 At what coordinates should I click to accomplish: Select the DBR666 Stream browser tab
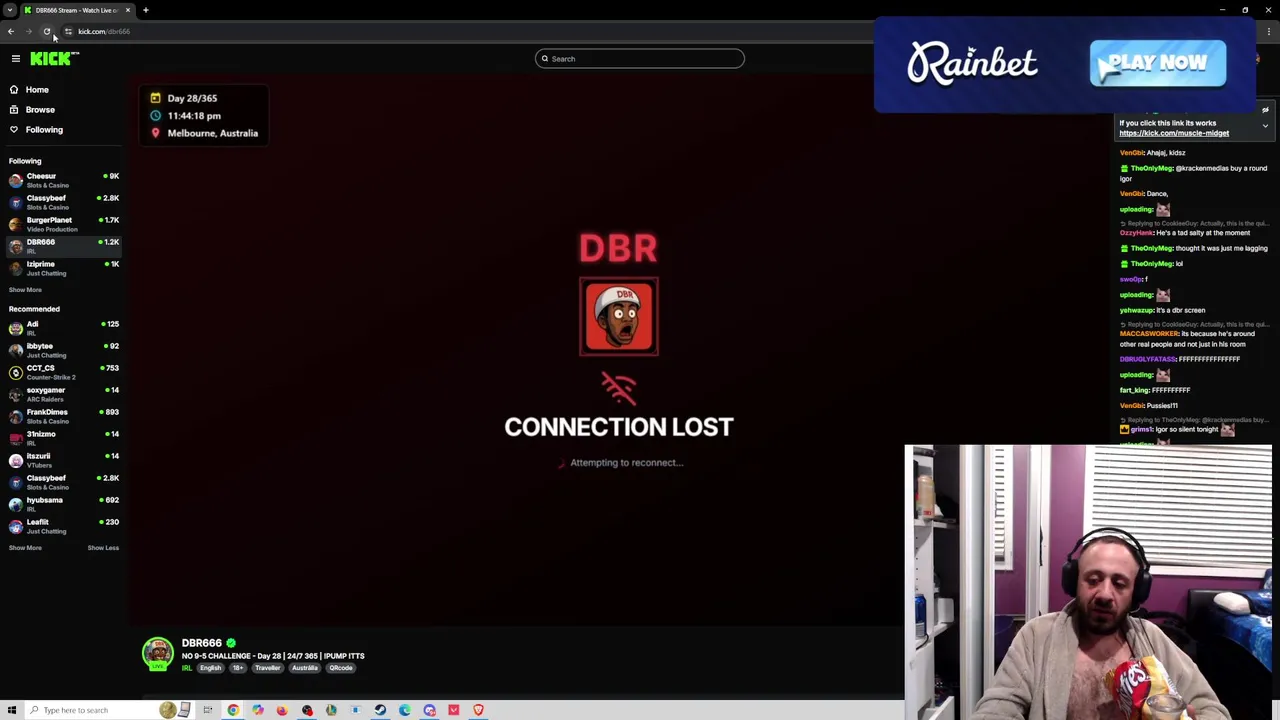click(x=77, y=10)
